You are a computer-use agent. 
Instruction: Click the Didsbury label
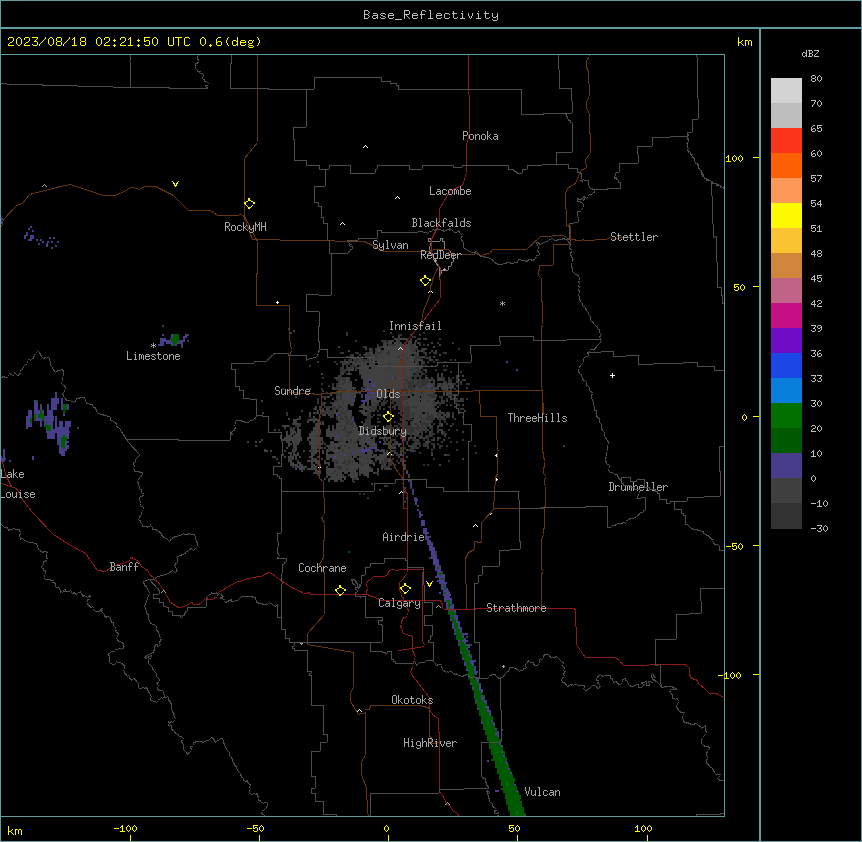pyautogui.click(x=383, y=431)
